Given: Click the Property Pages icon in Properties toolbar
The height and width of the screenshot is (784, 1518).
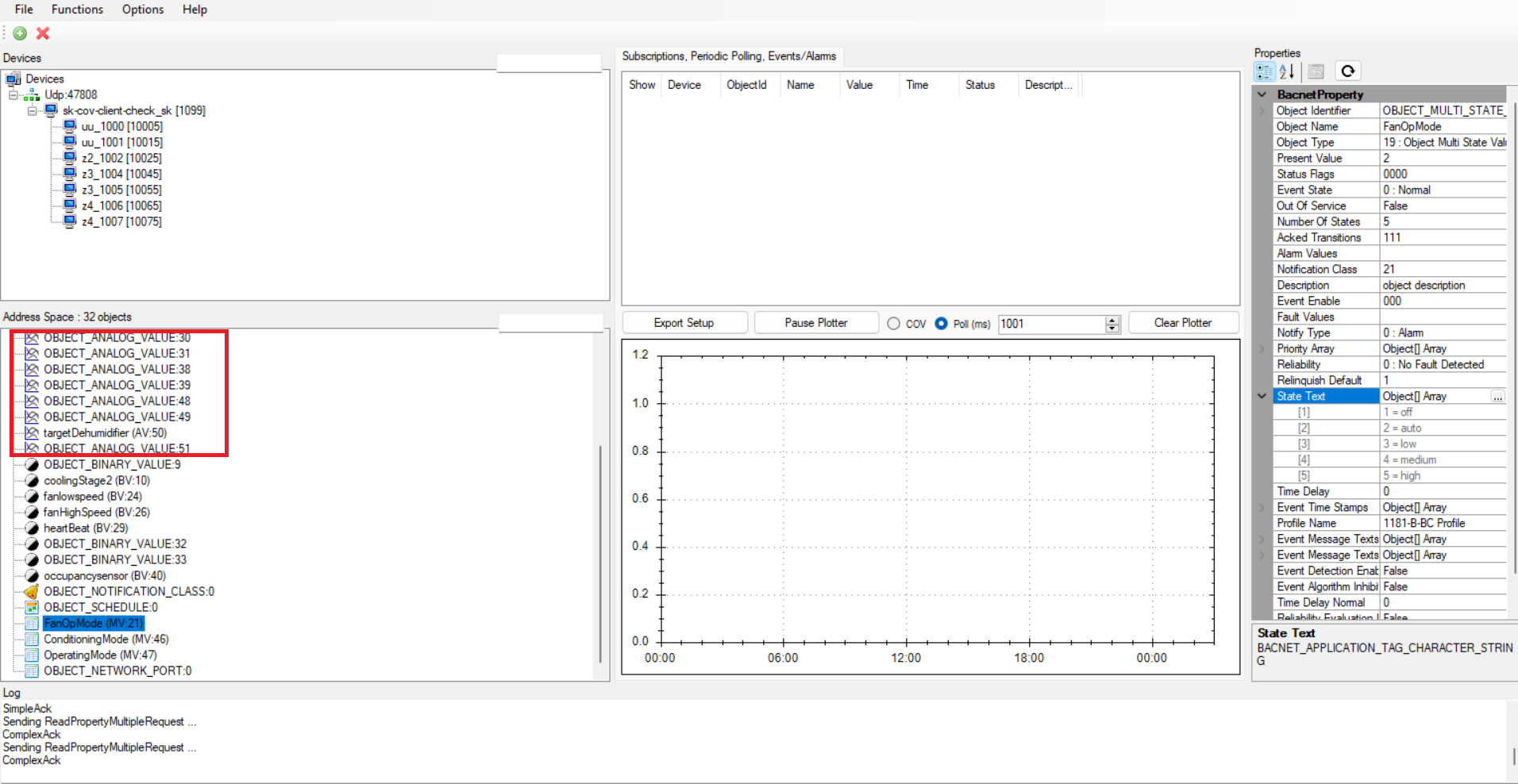Looking at the screenshot, I should click(1316, 71).
